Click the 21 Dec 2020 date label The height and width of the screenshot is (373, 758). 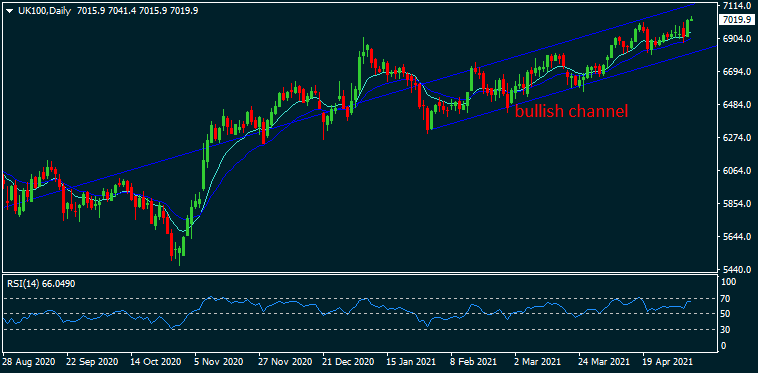(x=347, y=361)
